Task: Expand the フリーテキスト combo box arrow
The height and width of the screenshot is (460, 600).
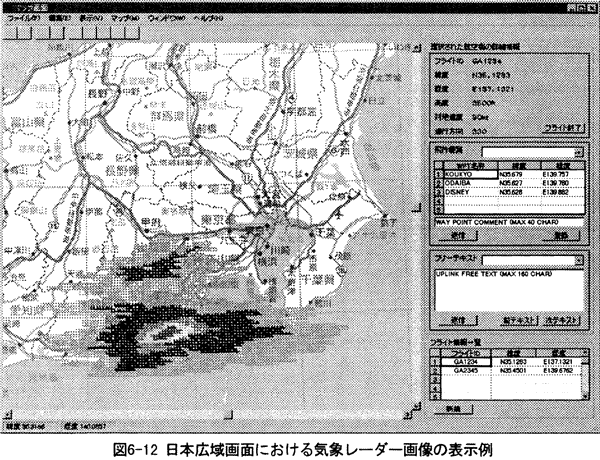Action: [579, 260]
